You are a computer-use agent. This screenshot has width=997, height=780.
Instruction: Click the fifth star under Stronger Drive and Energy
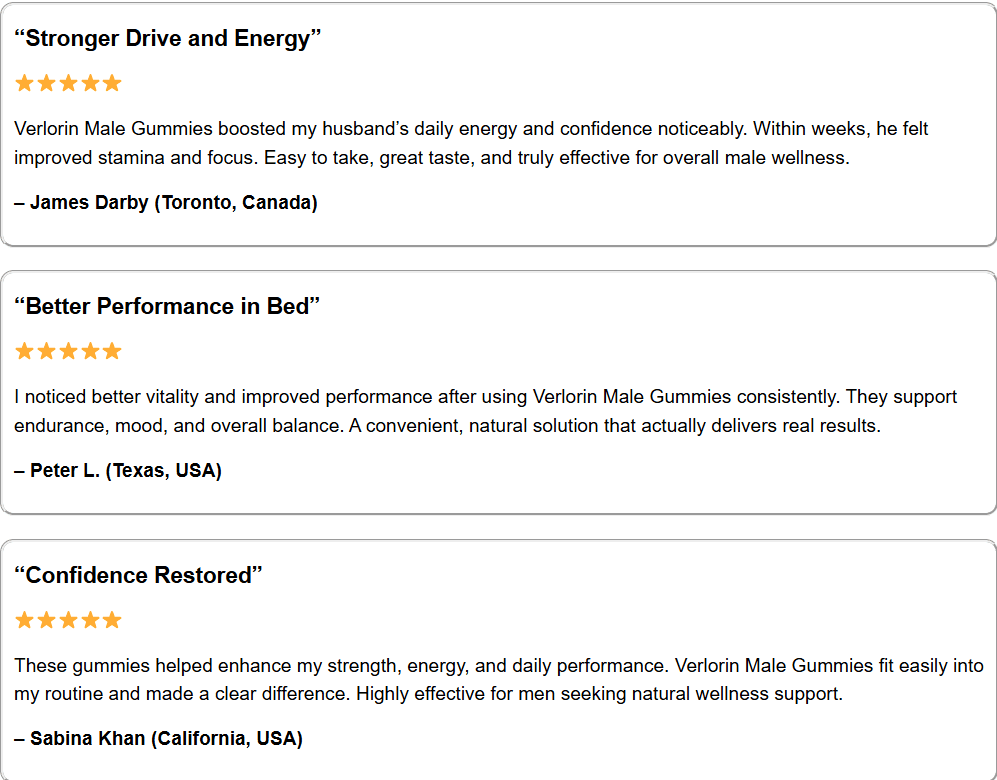tap(112, 83)
